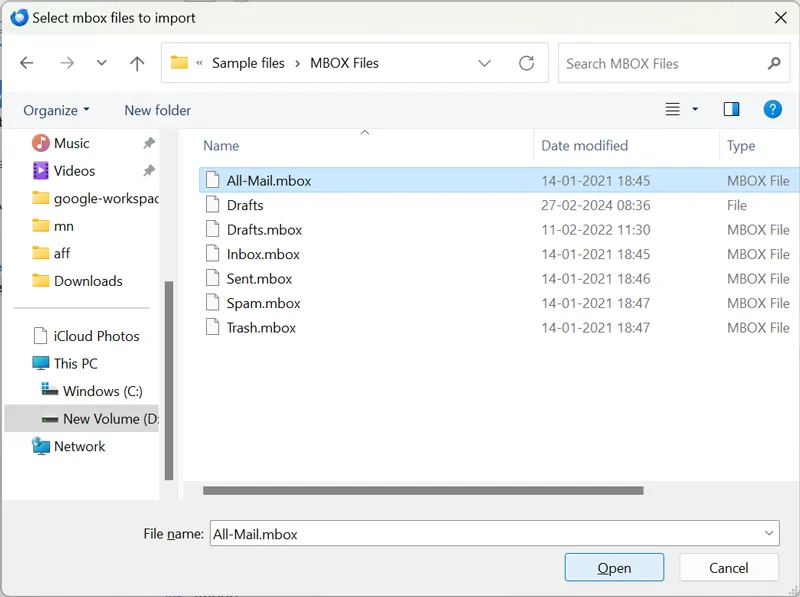The image size is (800, 597).
Task: Expand the address bar path dropdown
Action: click(x=485, y=63)
